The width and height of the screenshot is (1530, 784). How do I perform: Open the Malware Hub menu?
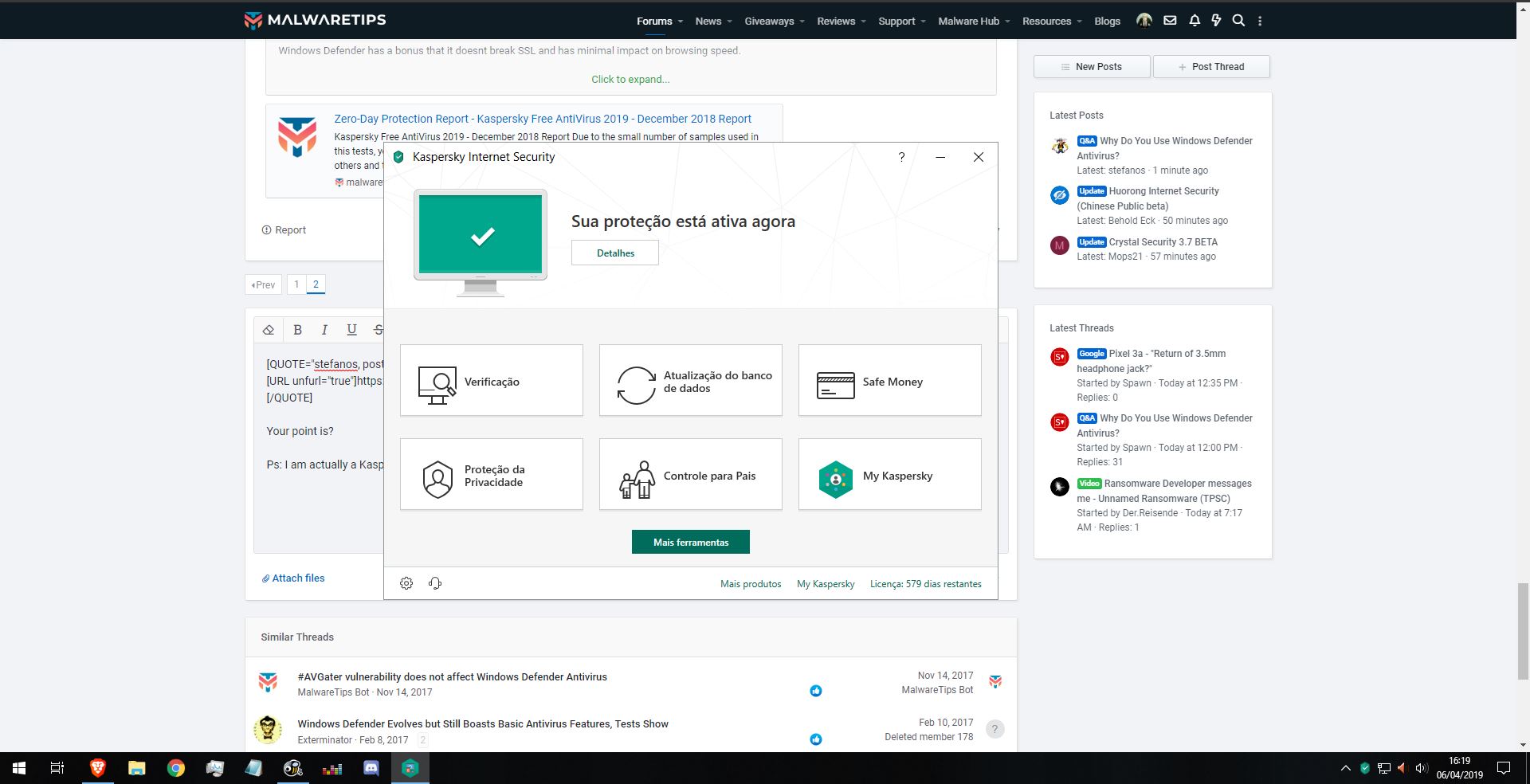click(x=968, y=22)
